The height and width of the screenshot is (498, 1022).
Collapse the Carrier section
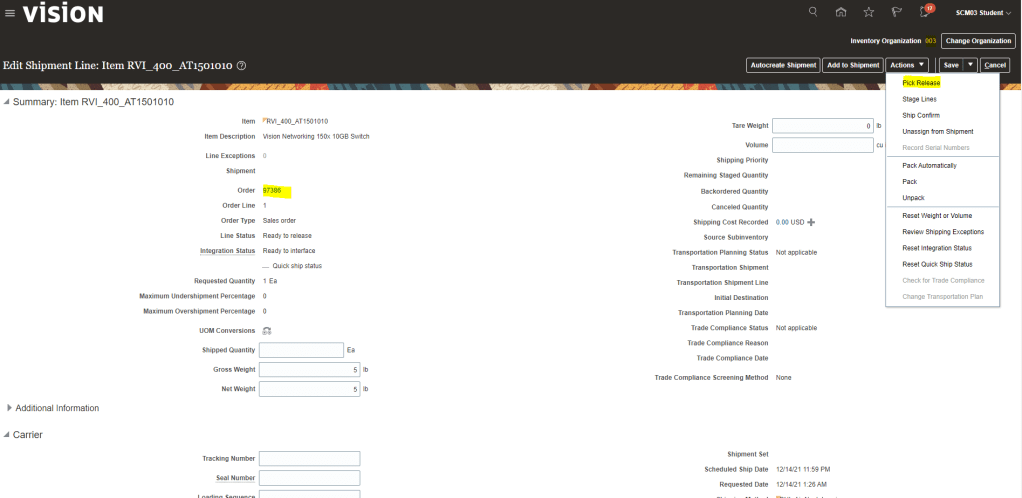click(8, 435)
